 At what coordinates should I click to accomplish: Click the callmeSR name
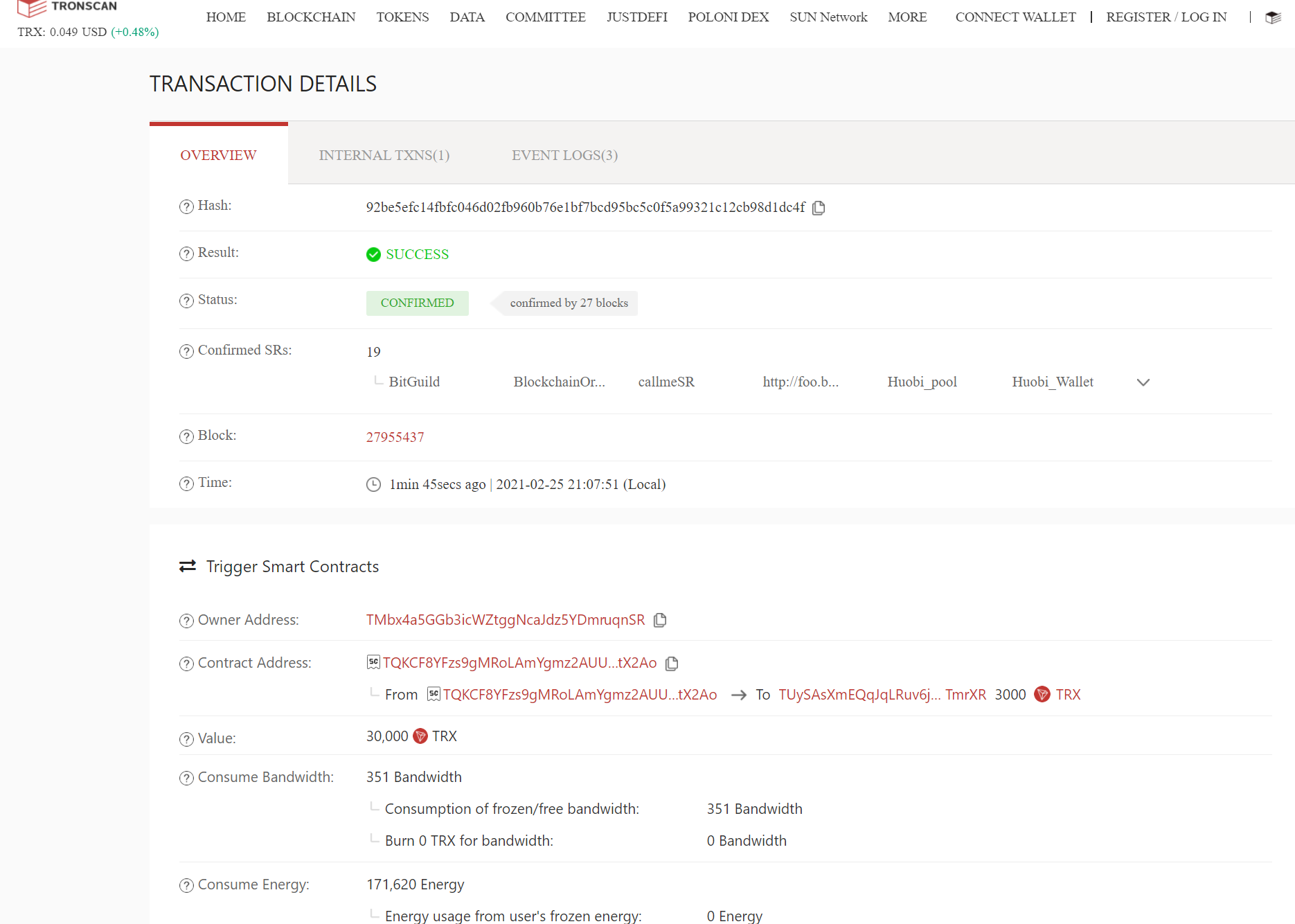pyautogui.click(x=666, y=382)
